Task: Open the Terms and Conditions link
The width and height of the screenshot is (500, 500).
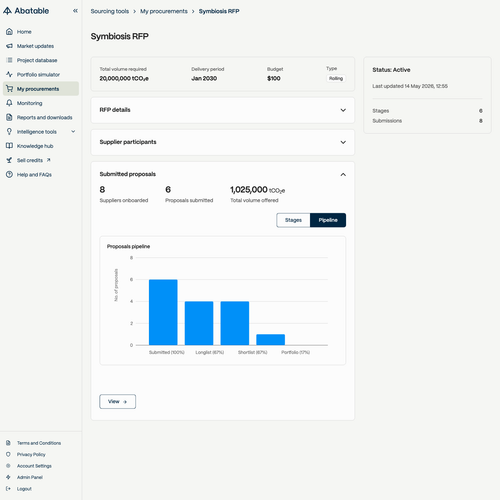Action: [x=39, y=443]
